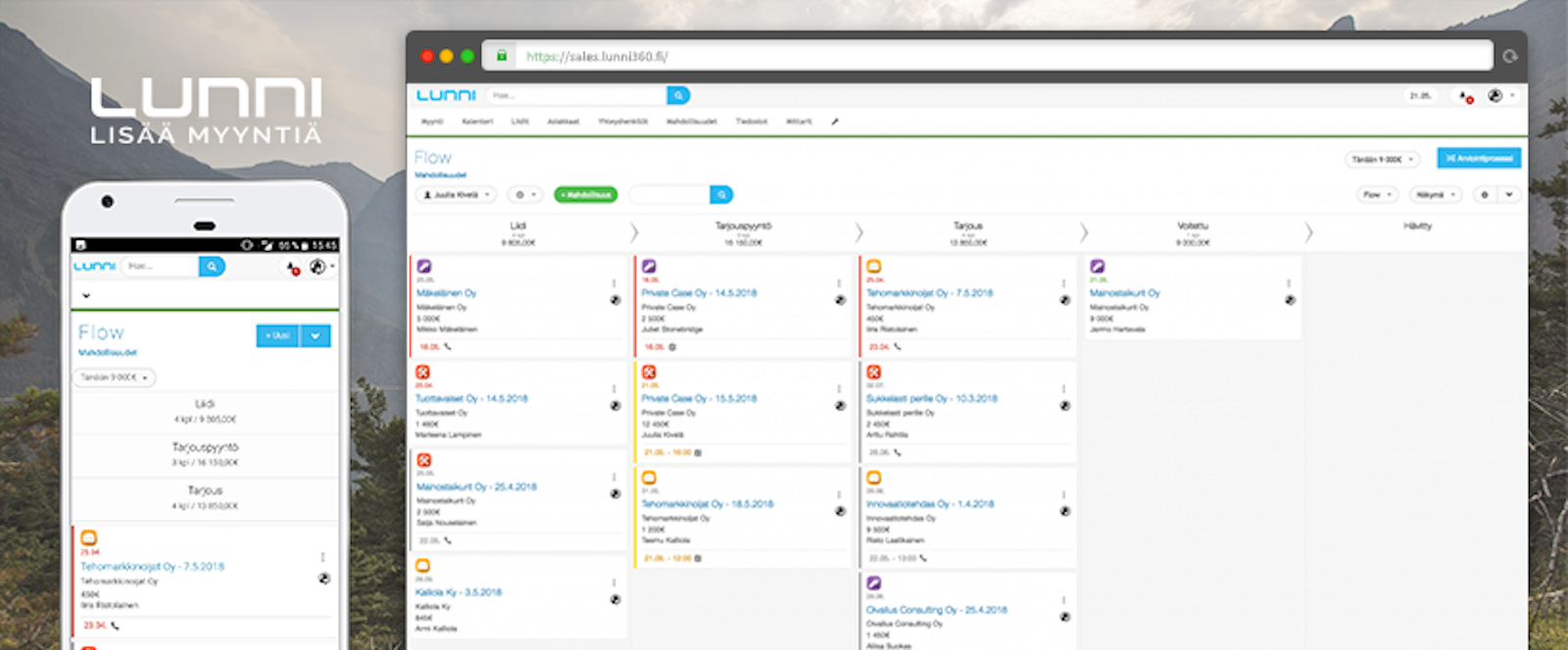Image resolution: width=1568 pixels, height=650 pixels.
Task: Open the Private Case Oy - 14.5.2018 link
Action: (x=699, y=293)
